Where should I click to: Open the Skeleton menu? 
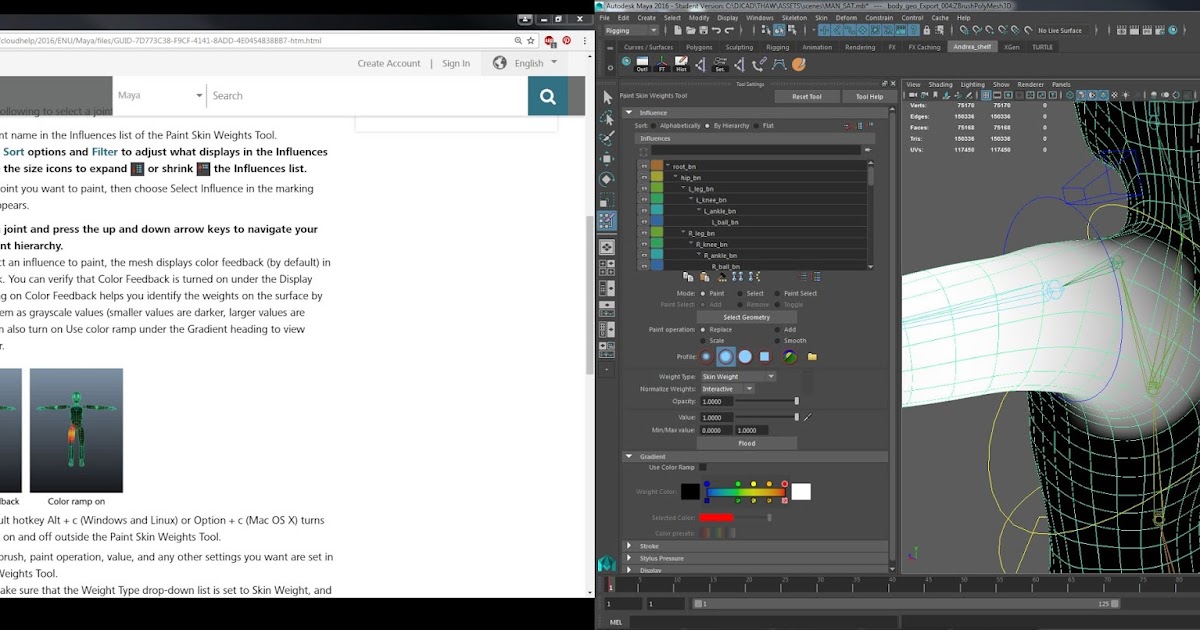(794, 18)
